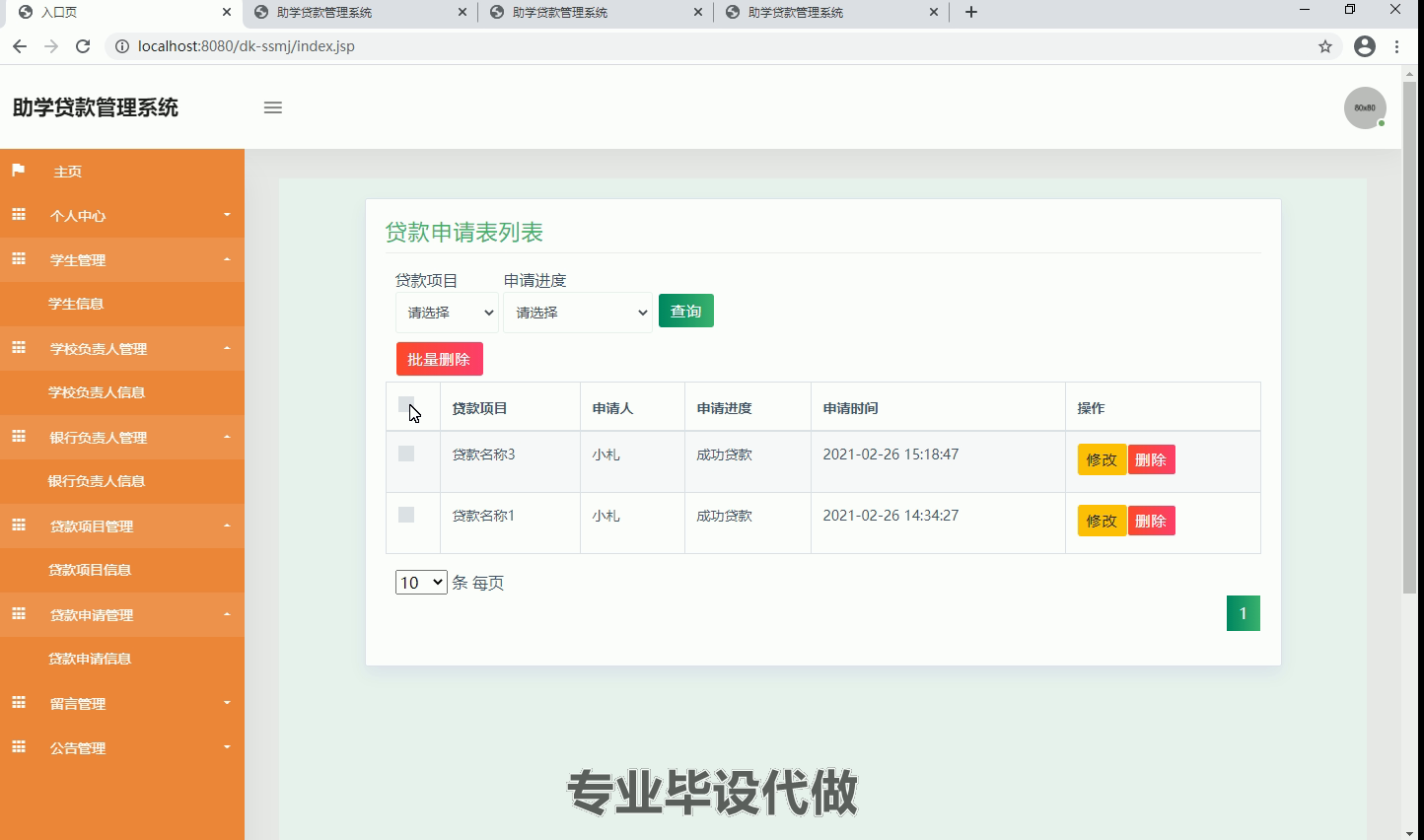Click 删除 for the 贷款名称3 row

1151,459
